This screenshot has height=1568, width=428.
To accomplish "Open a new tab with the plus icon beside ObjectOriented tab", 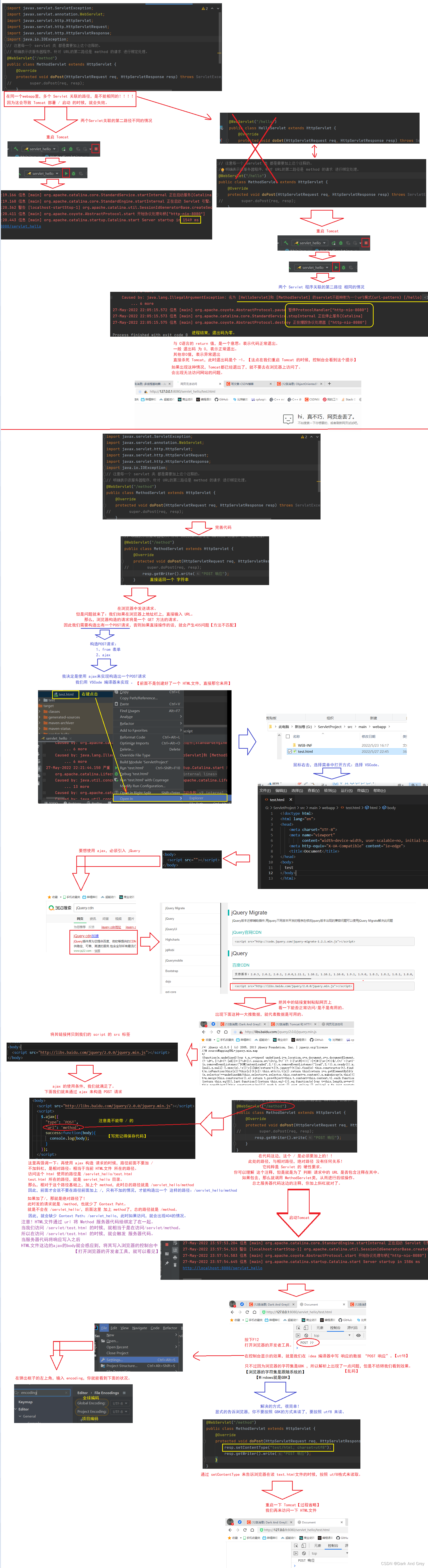I will [x=329, y=384].
